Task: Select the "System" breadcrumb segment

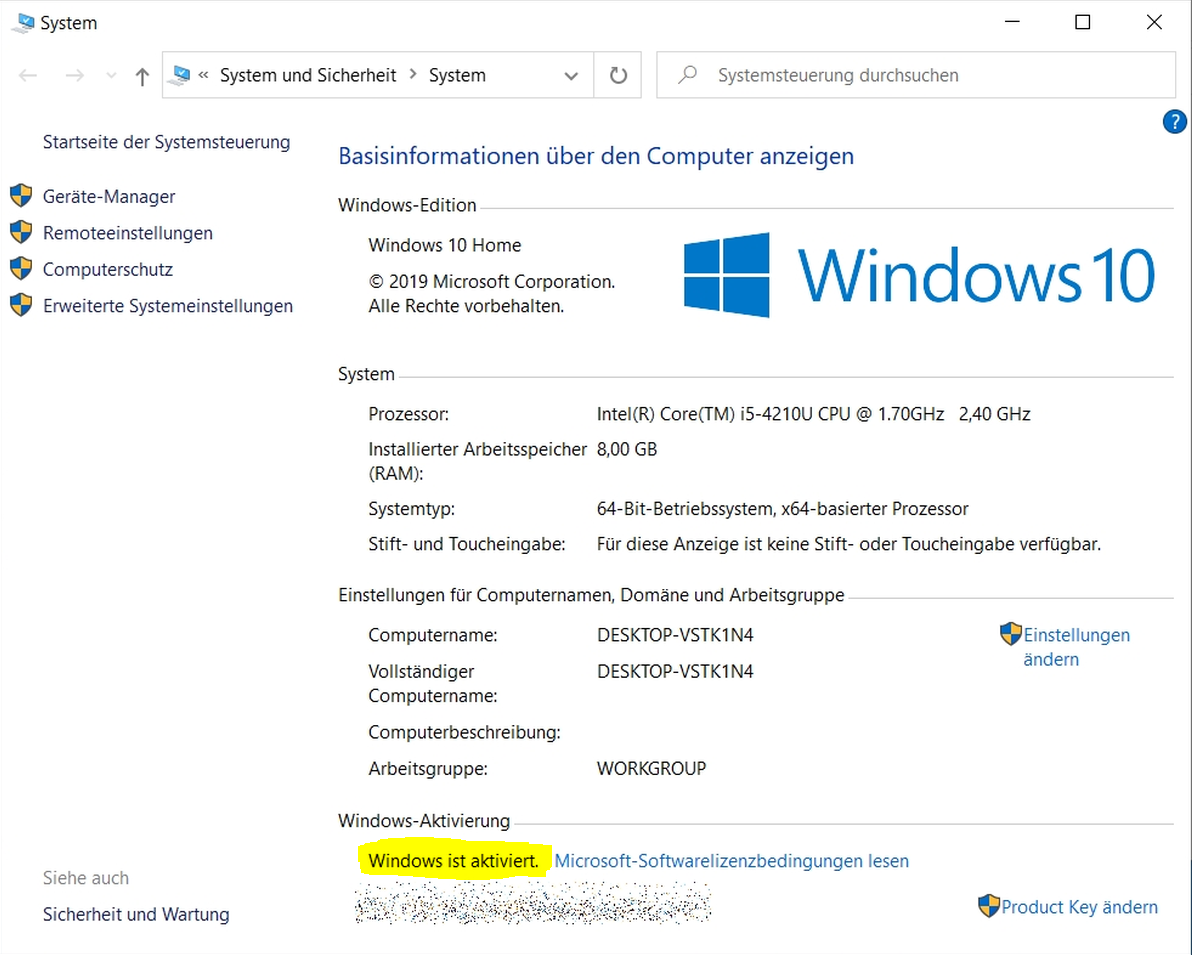Action: (x=457, y=75)
